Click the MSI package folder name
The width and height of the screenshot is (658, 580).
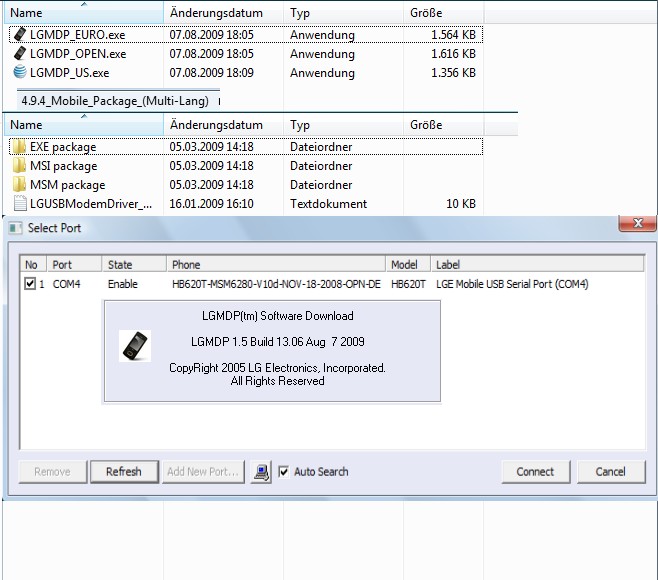[x=64, y=166]
